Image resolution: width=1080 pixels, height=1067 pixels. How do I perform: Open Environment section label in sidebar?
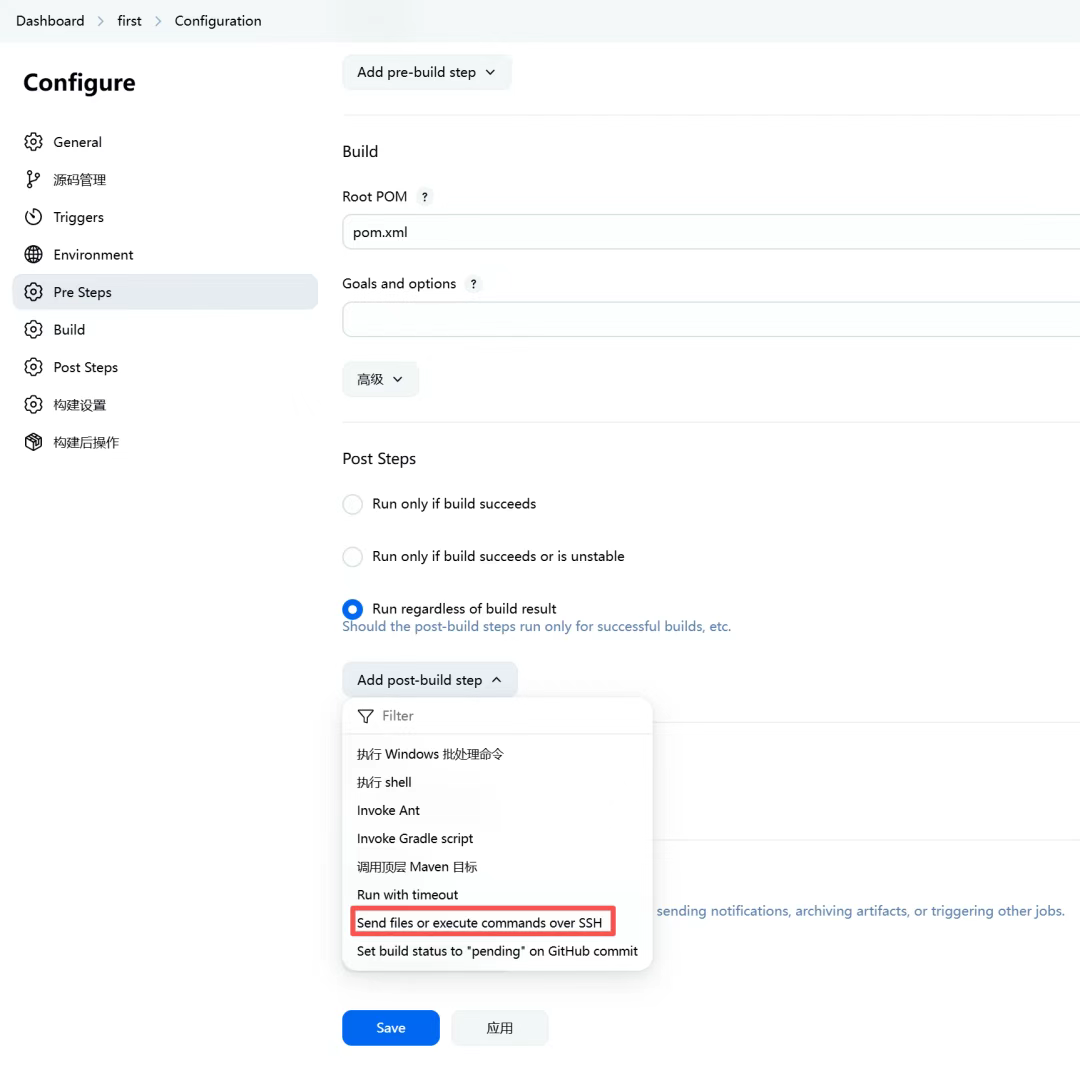[94, 255]
